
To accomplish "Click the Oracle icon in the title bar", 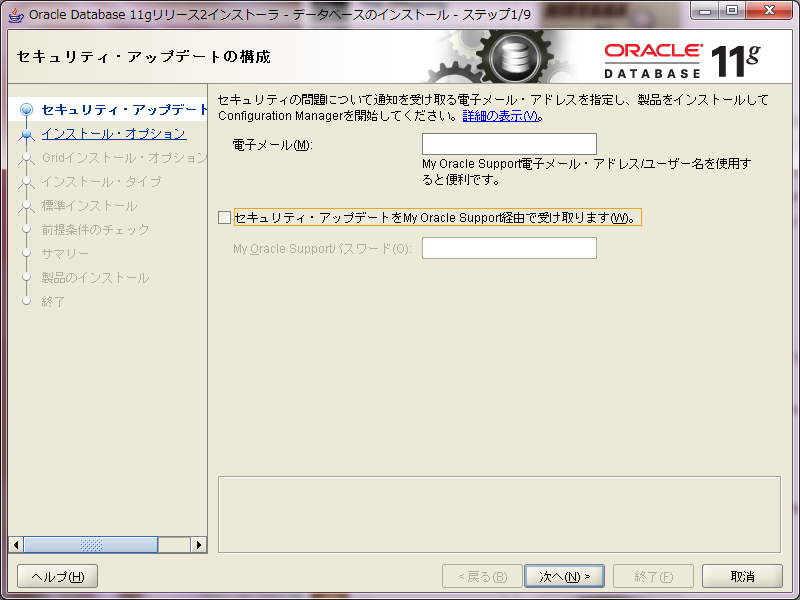I will point(14,13).
